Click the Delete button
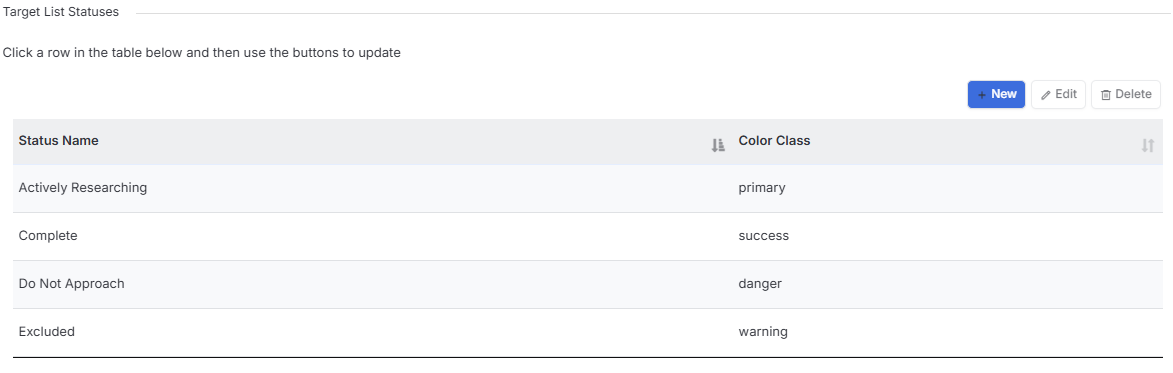1173x373 pixels. click(1126, 94)
